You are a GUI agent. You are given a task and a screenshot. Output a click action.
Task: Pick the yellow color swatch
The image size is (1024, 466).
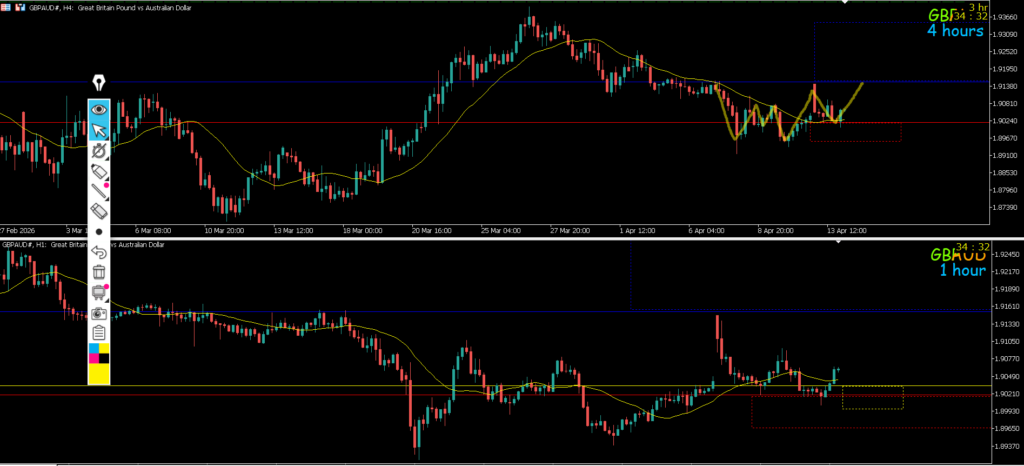pos(99,374)
